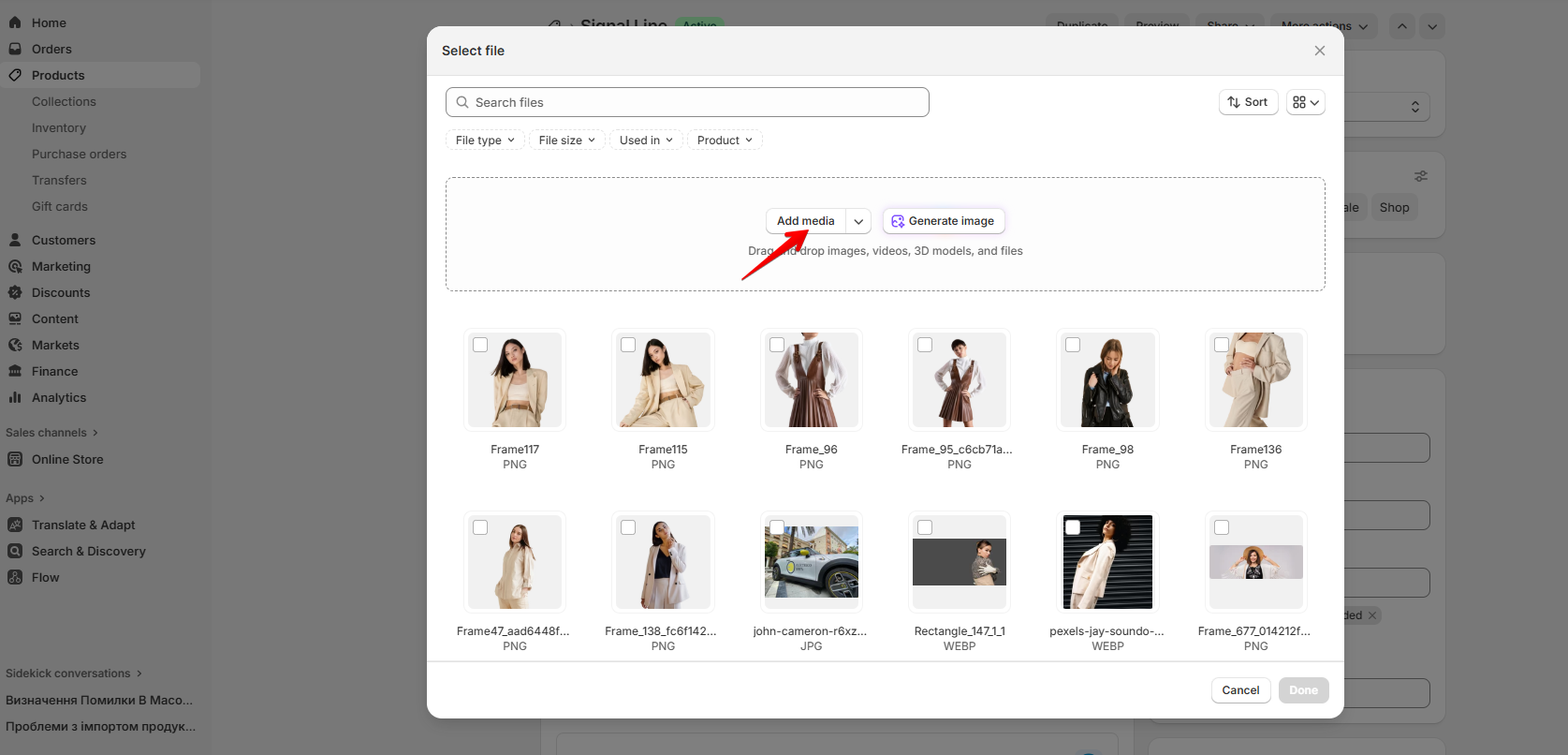This screenshot has height=755, width=1568.
Task: Click the Markets globe icon
Action: tap(15, 345)
